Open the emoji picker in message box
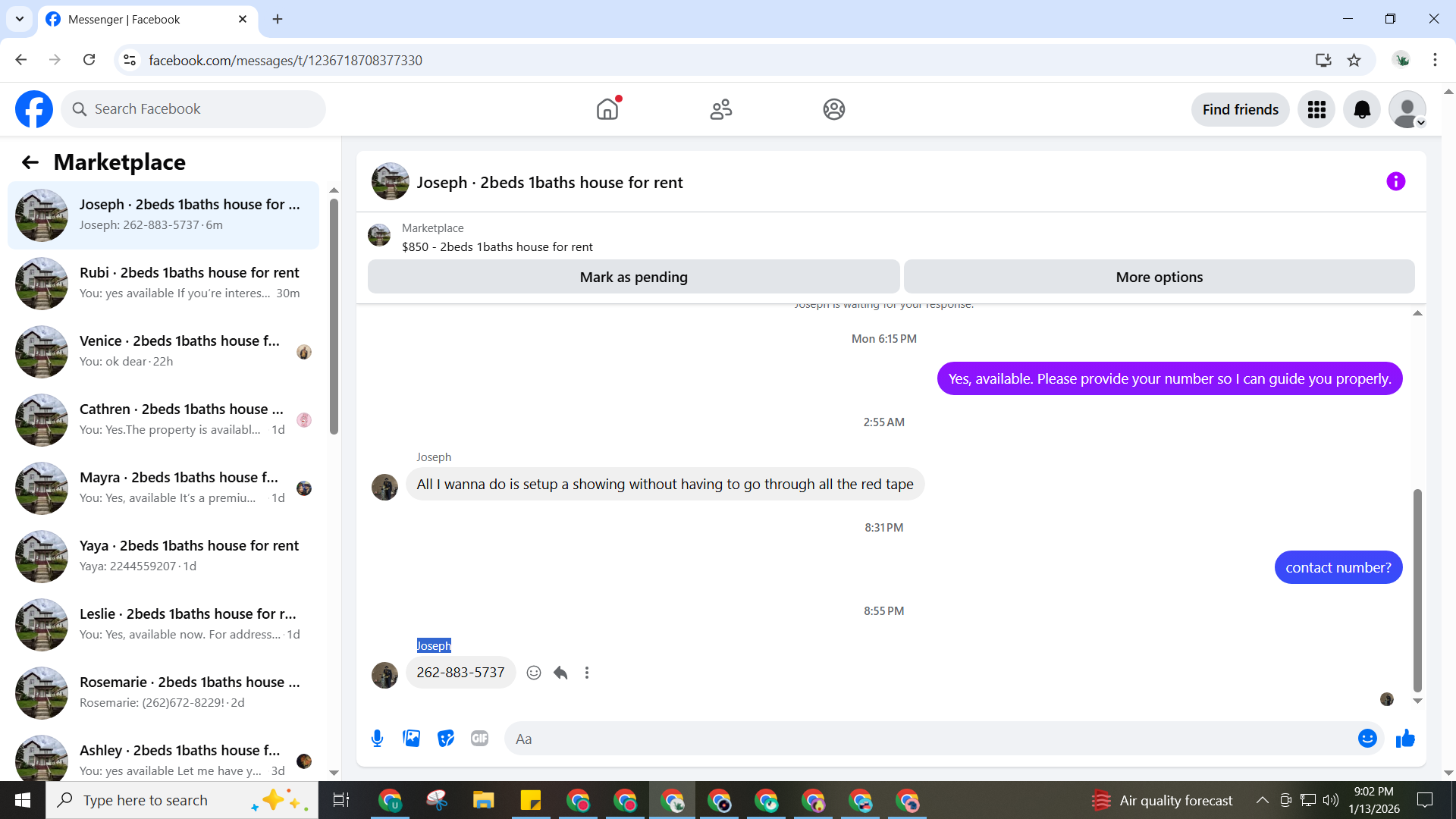Viewport: 1456px width, 819px height. 1367,739
